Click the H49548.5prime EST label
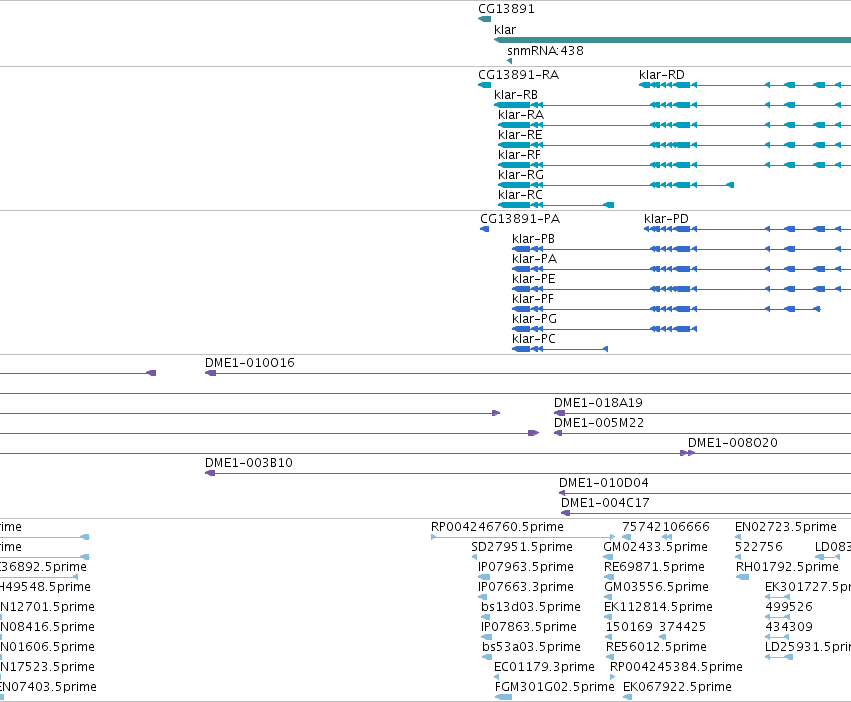 pyautogui.click(x=46, y=587)
